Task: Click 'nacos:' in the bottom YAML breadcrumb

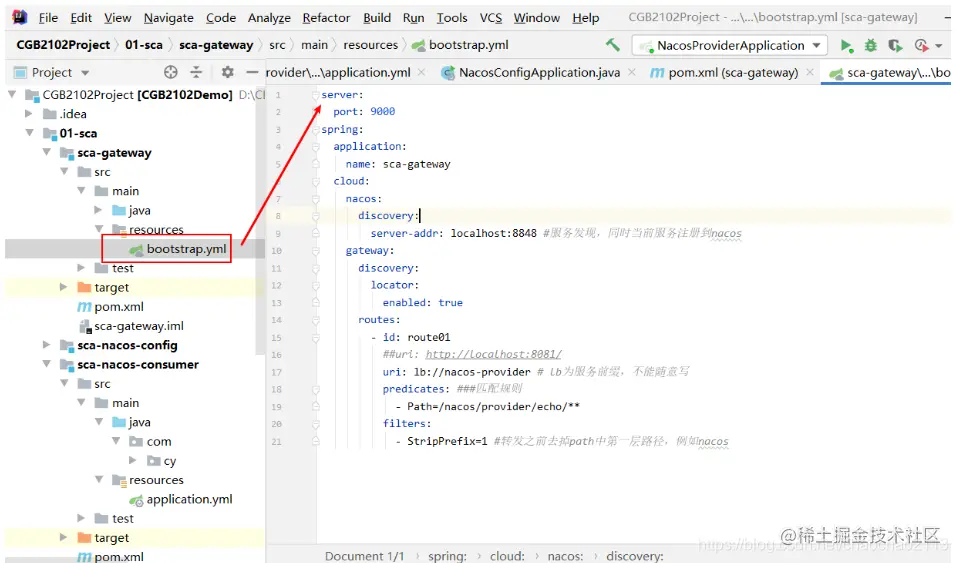Action: coord(565,556)
